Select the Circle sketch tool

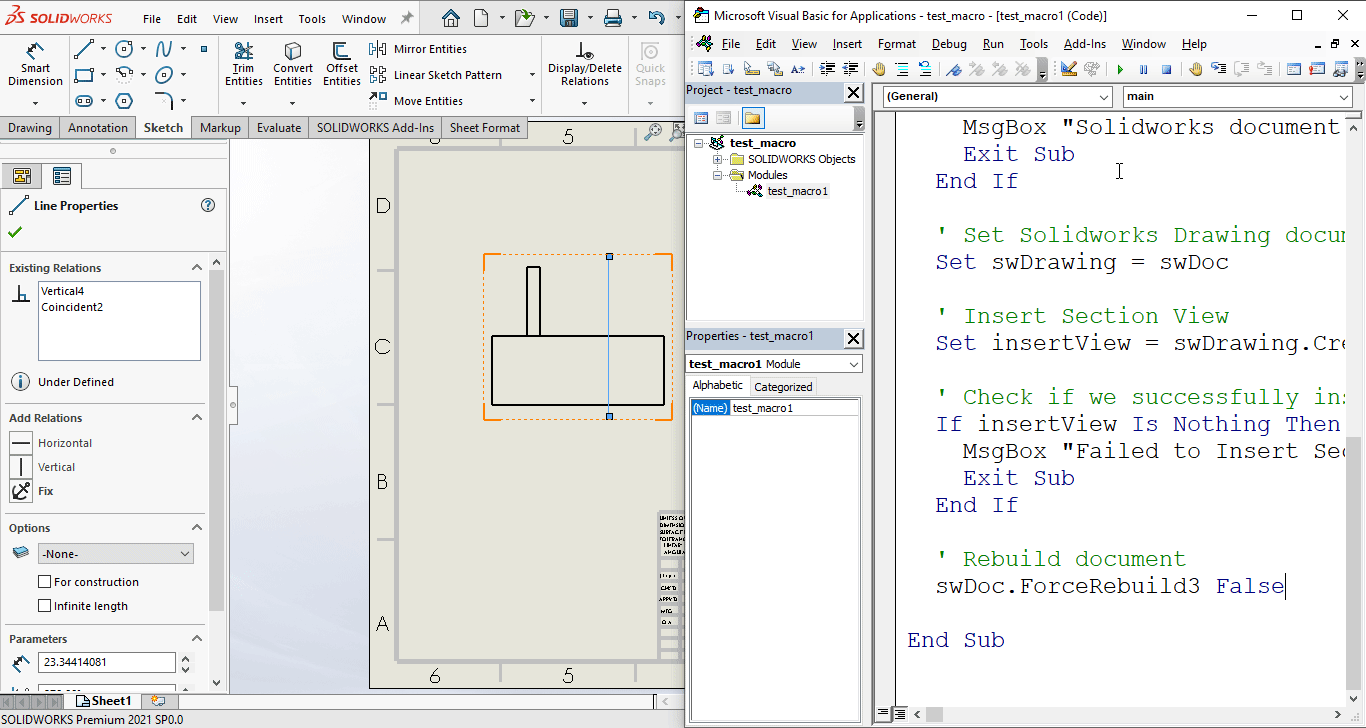pyautogui.click(x=122, y=47)
